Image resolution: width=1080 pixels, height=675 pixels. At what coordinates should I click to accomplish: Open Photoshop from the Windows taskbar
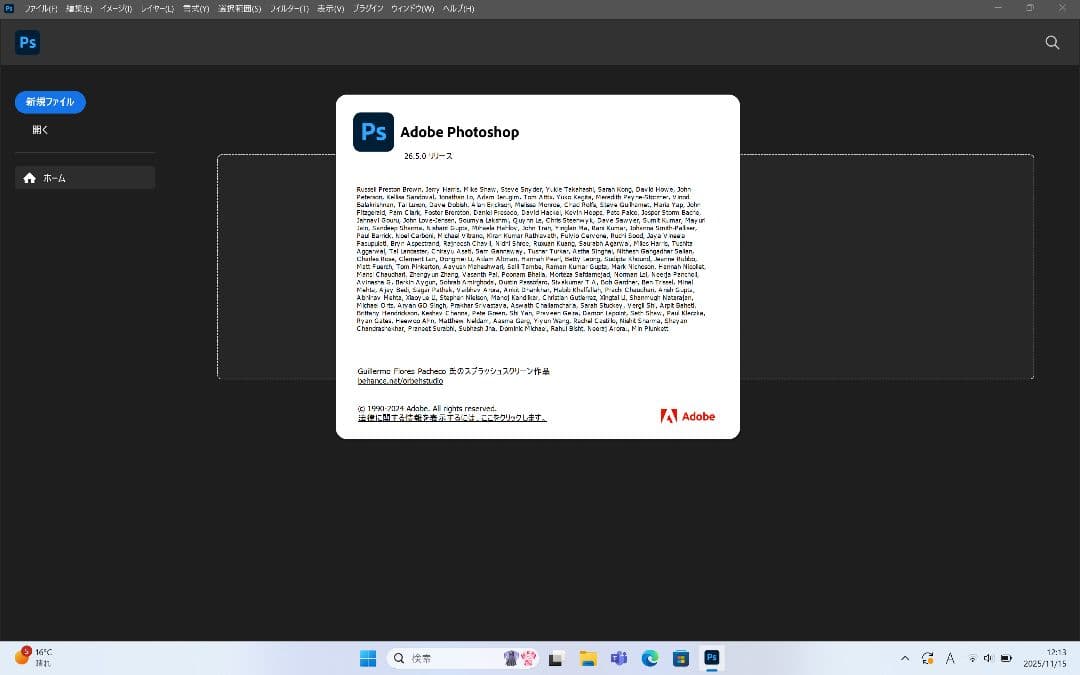[x=712, y=658]
